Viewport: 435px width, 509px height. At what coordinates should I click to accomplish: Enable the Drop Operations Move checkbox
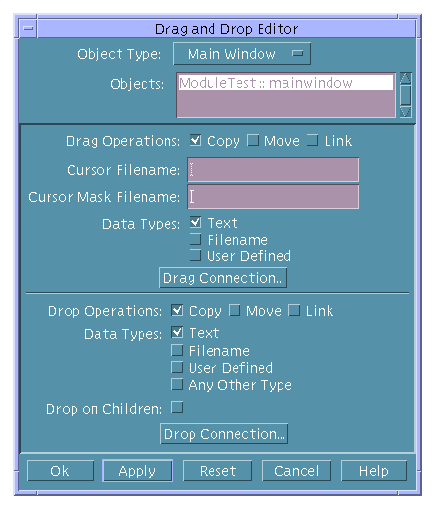click(x=234, y=310)
